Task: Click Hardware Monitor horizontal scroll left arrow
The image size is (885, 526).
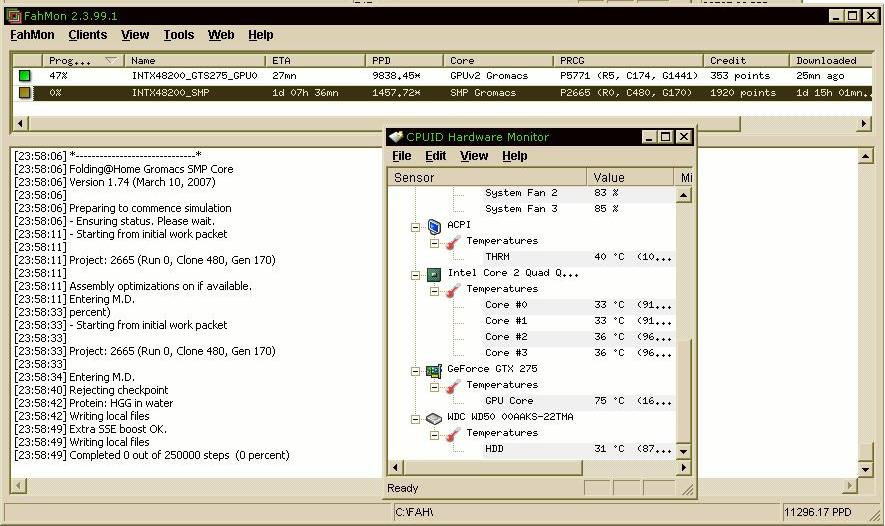Action: pyautogui.click(x=395, y=467)
